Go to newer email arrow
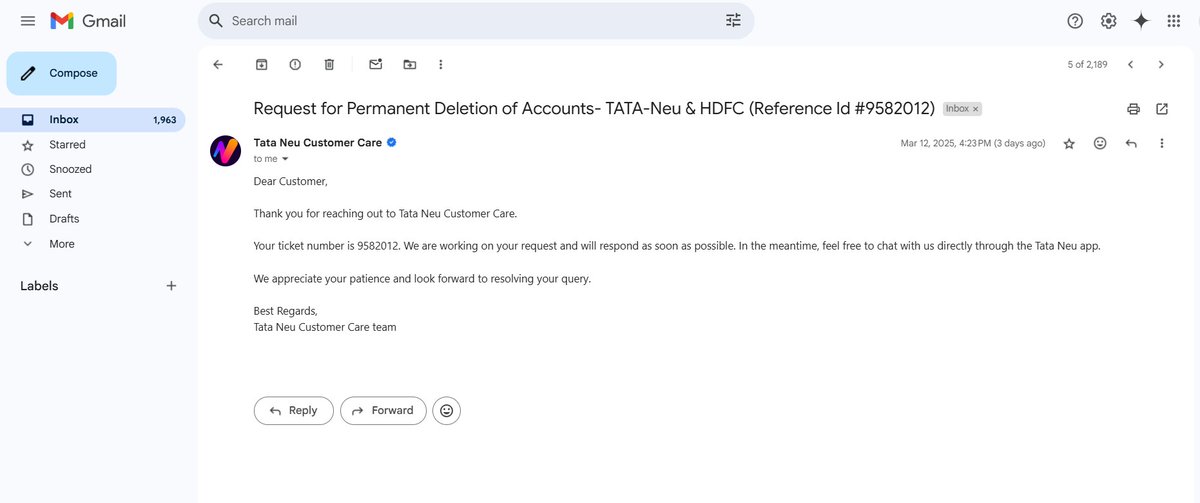1200x503 pixels. click(x=1130, y=64)
